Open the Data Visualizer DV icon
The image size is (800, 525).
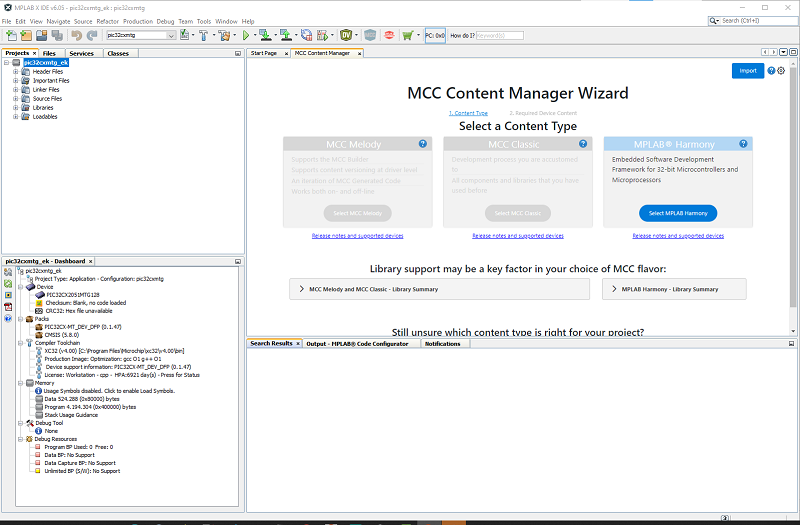(x=346, y=35)
